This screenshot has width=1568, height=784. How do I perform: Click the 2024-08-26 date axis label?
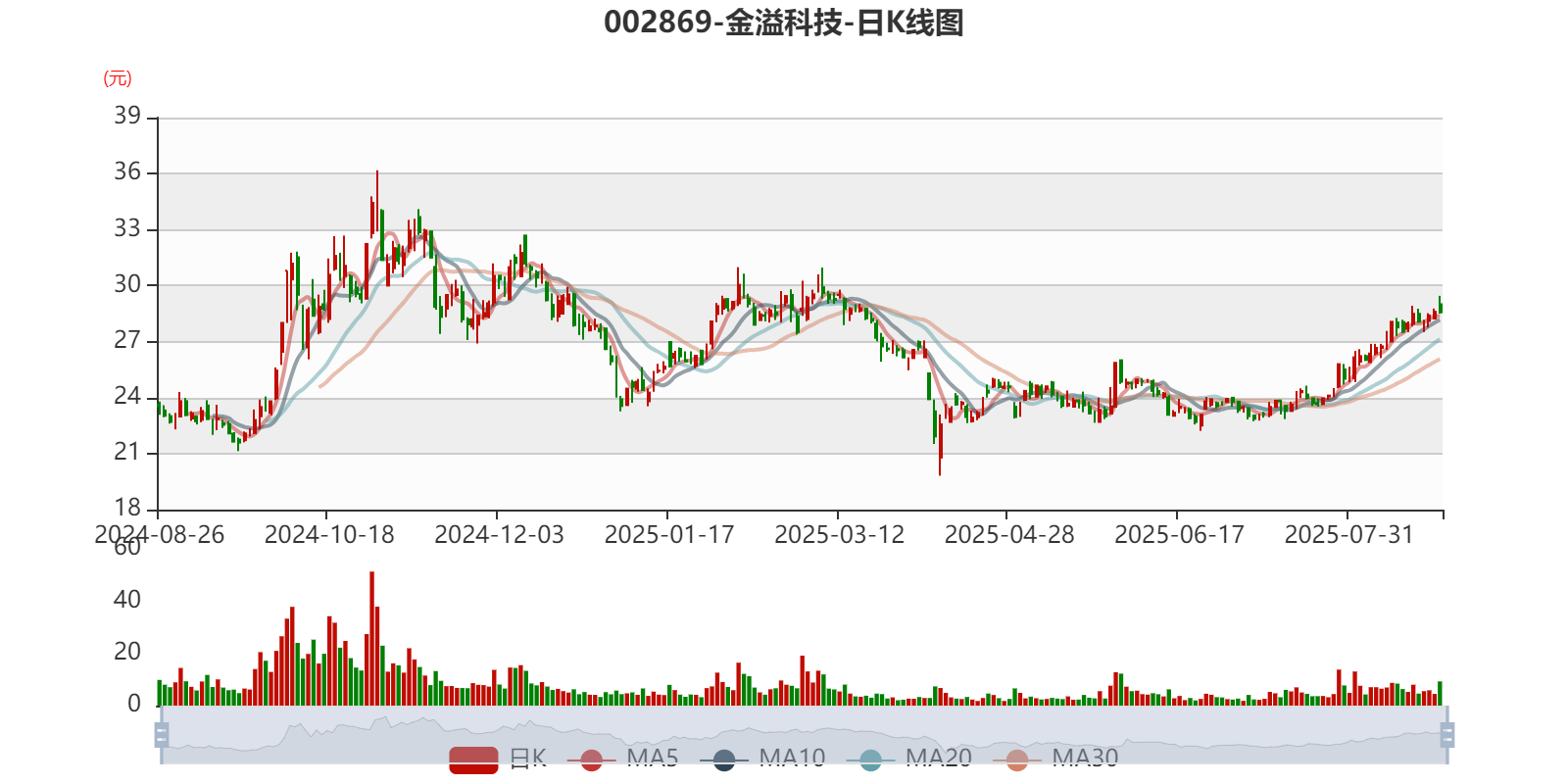pyautogui.click(x=159, y=535)
